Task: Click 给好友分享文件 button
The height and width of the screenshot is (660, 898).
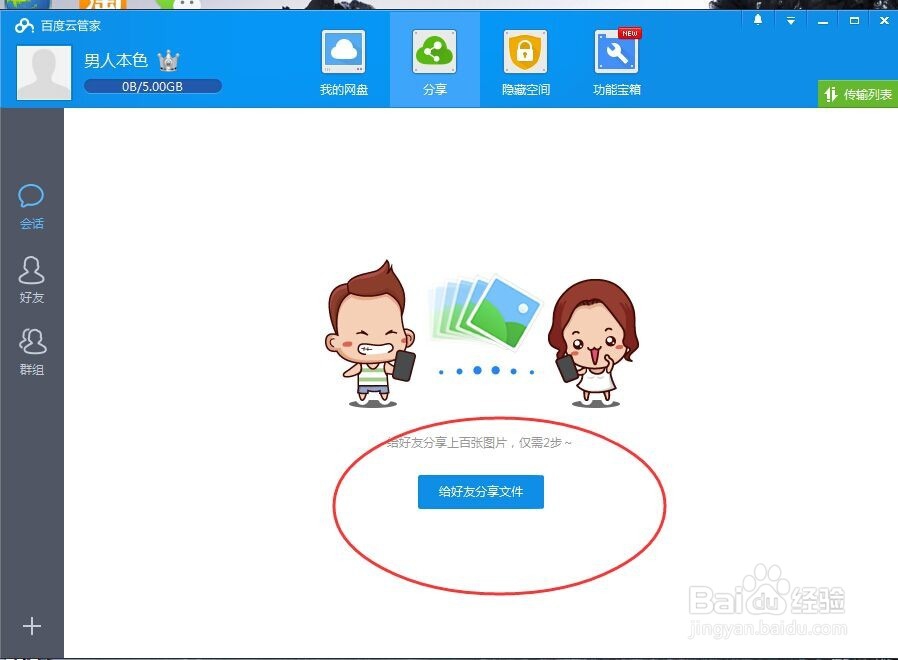Action: click(480, 492)
